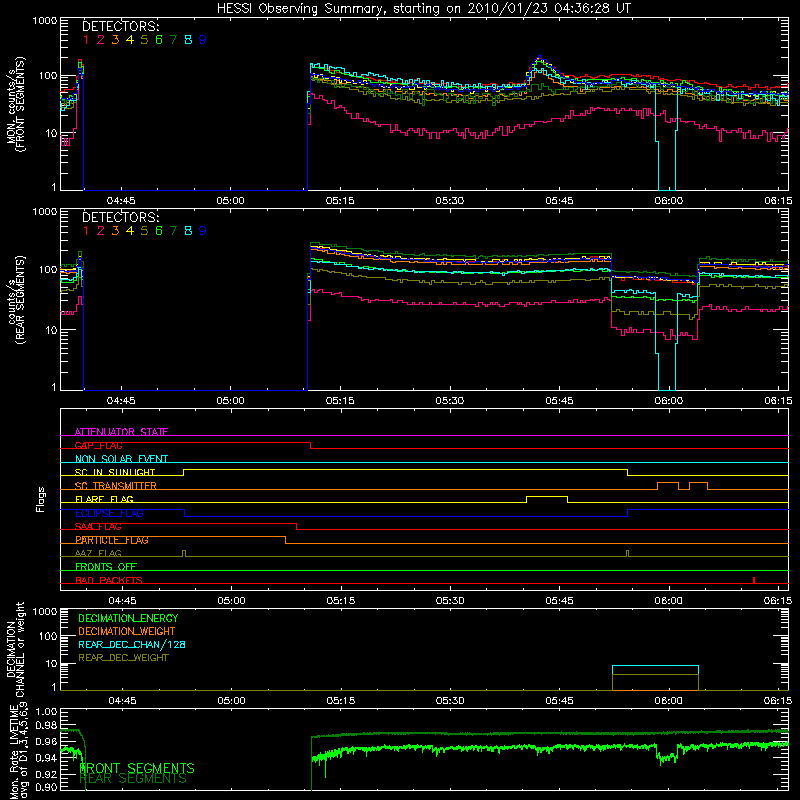This screenshot has height=800, width=800.
Task: Click the FLARE_FLAG label
Action: pyautogui.click(x=104, y=499)
